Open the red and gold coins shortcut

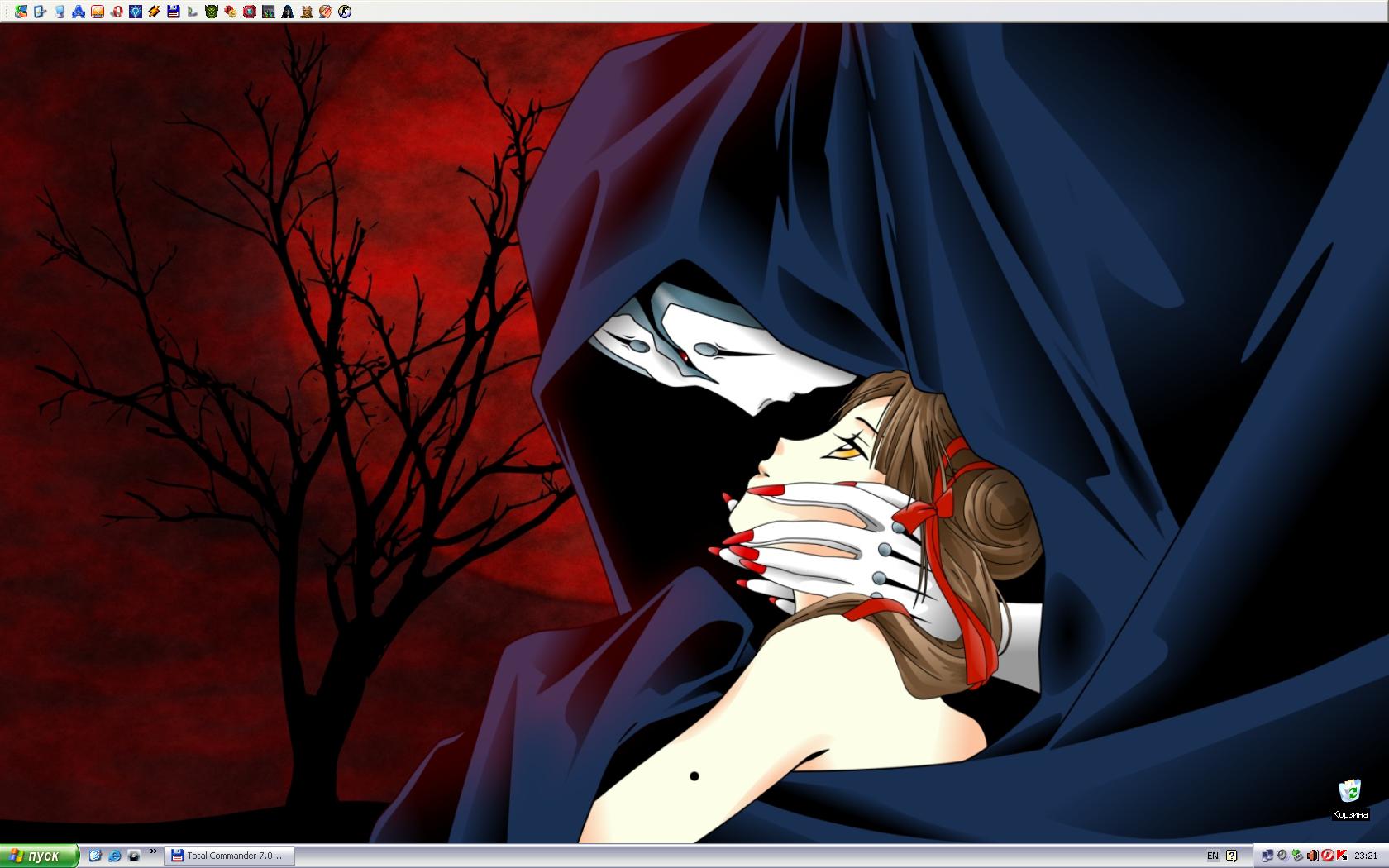[231, 12]
